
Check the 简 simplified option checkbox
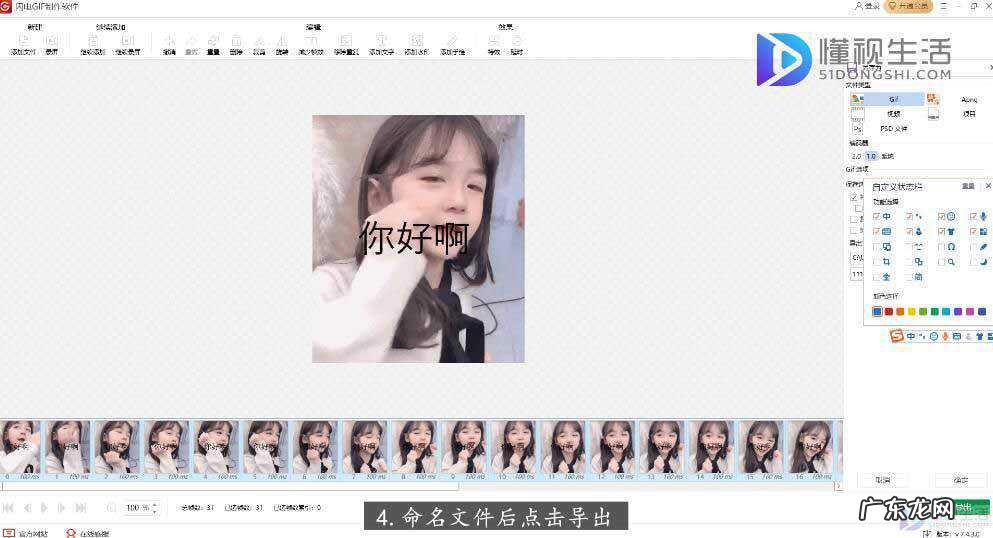(909, 277)
